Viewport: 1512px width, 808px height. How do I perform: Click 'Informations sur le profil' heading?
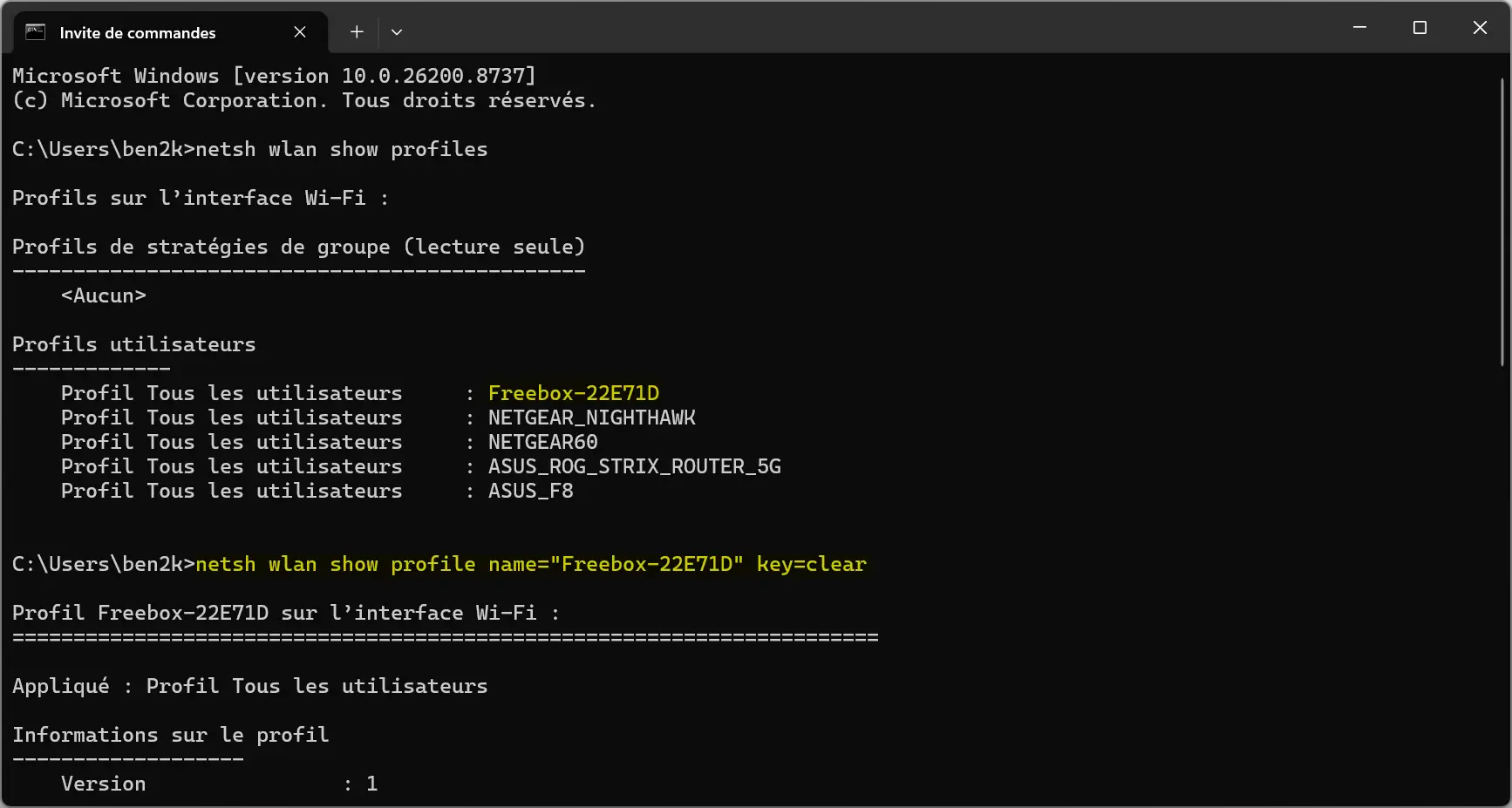(171, 735)
